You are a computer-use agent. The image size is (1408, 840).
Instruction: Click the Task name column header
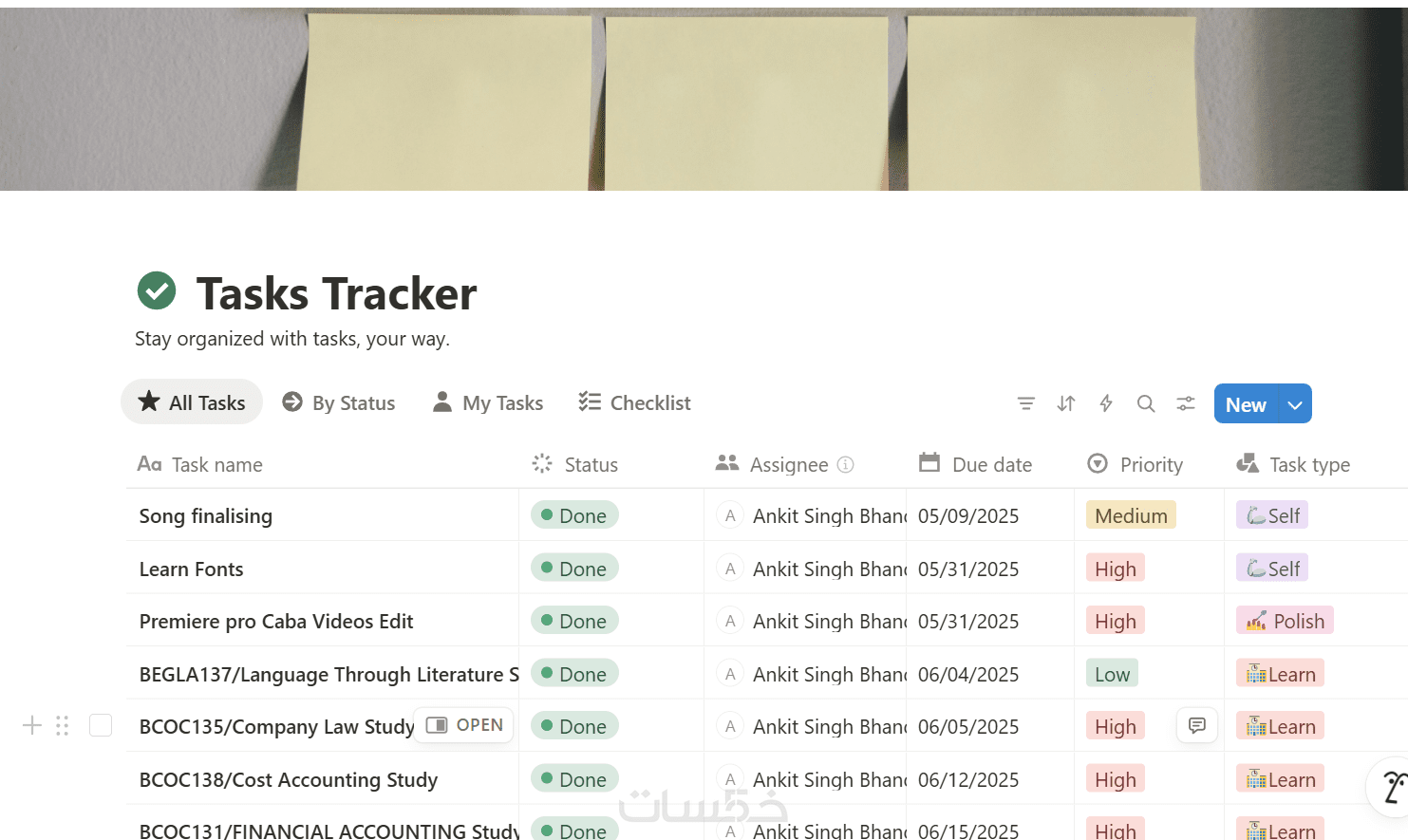point(323,464)
